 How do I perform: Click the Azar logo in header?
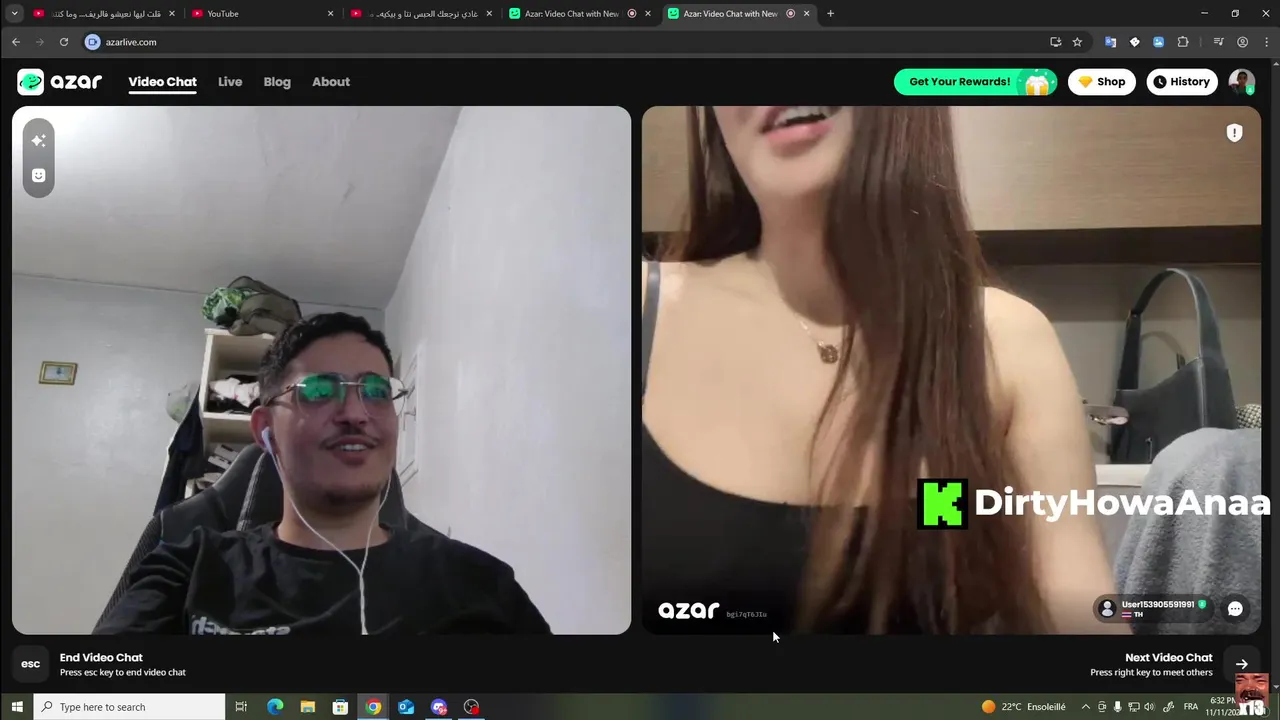[60, 82]
